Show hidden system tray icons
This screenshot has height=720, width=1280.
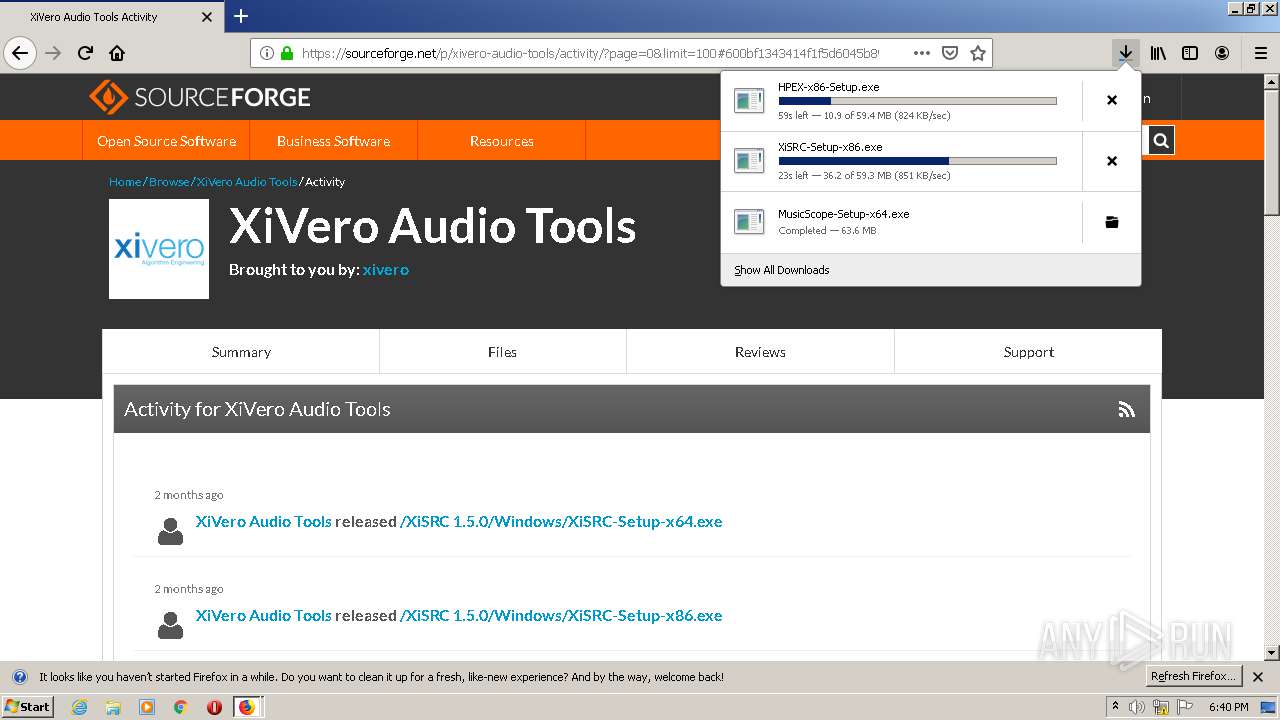[x=1115, y=707]
